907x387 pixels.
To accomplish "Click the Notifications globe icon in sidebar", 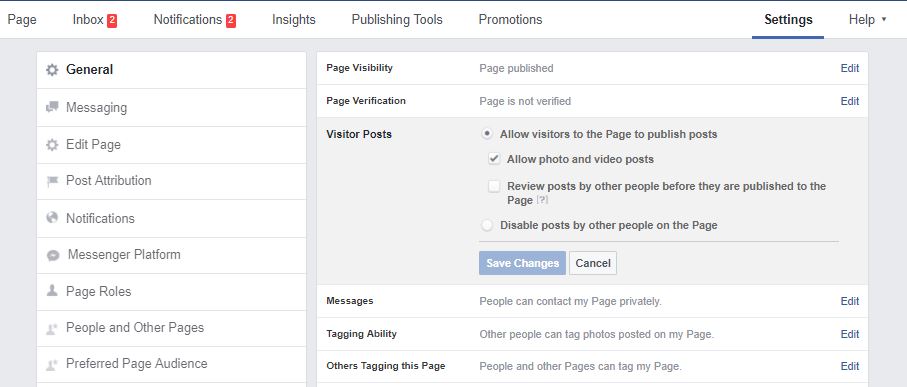I will tap(52, 218).
